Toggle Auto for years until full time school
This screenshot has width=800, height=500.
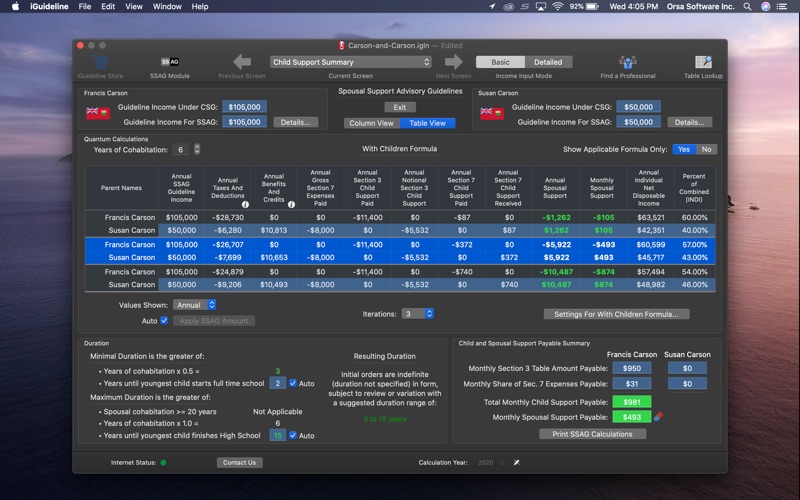pyautogui.click(x=293, y=383)
